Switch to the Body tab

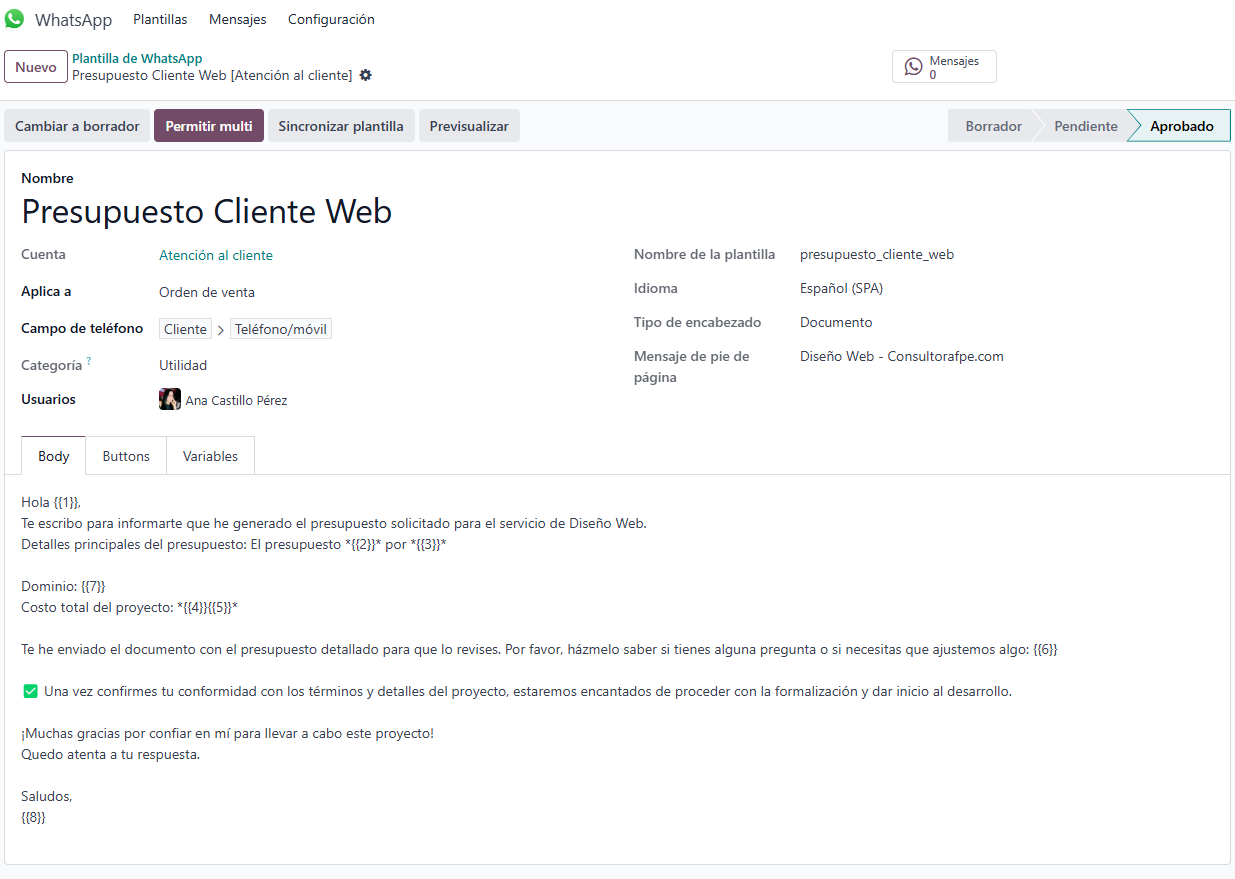[x=54, y=456]
